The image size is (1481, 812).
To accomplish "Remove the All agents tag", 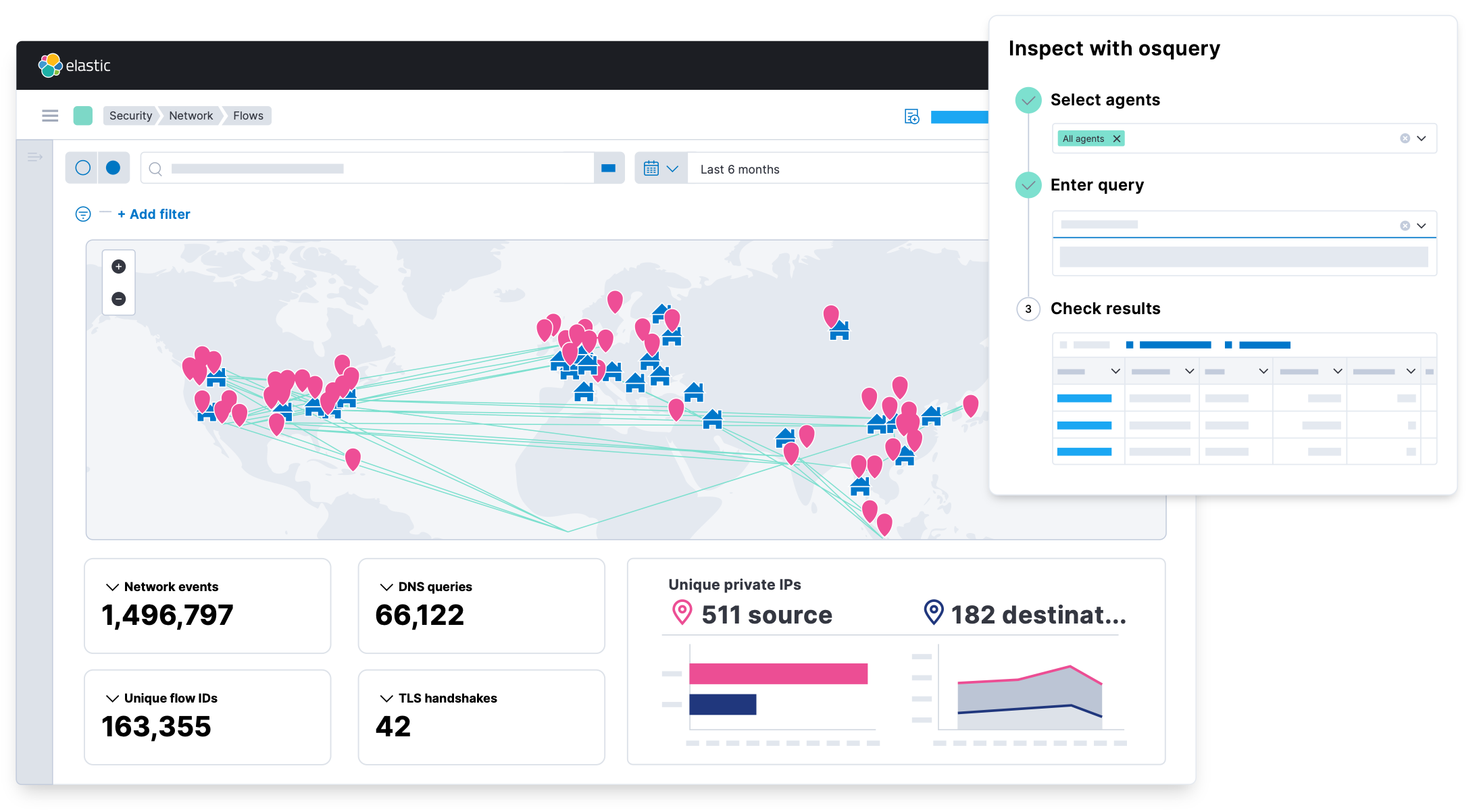I will 1117,138.
